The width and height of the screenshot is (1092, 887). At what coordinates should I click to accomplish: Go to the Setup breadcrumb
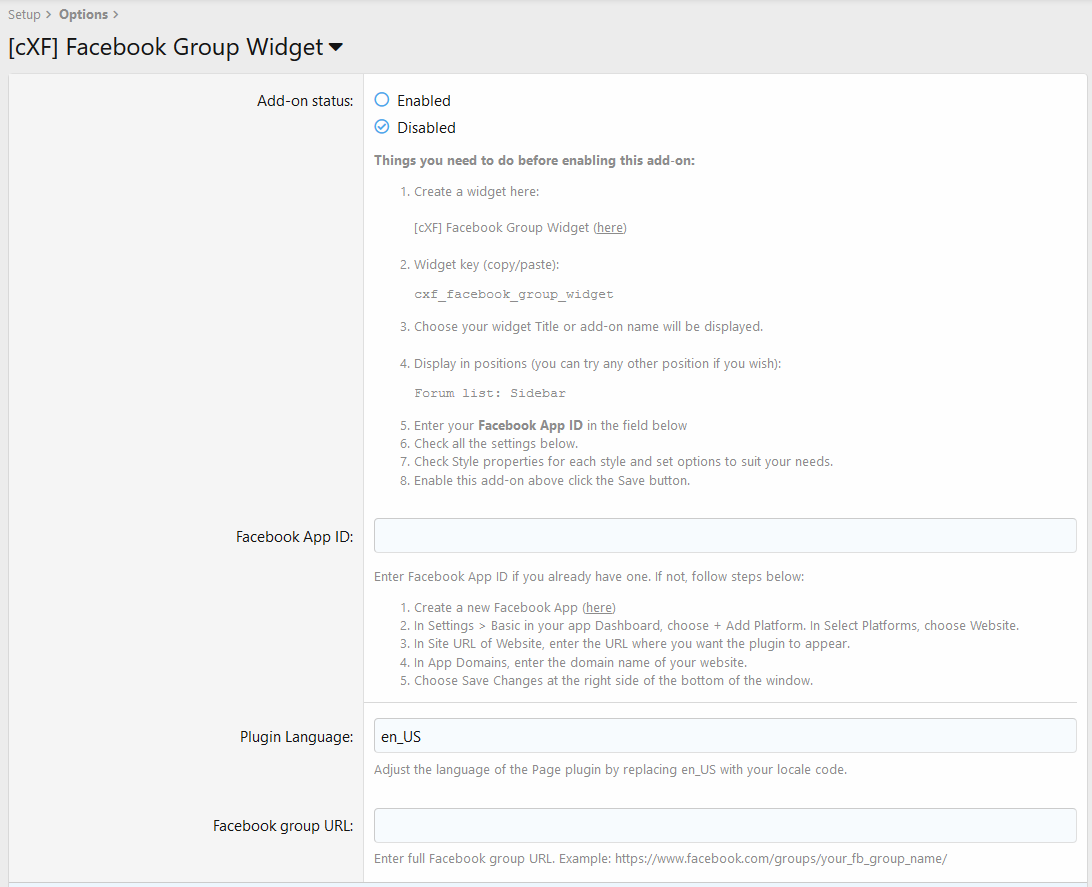24,14
